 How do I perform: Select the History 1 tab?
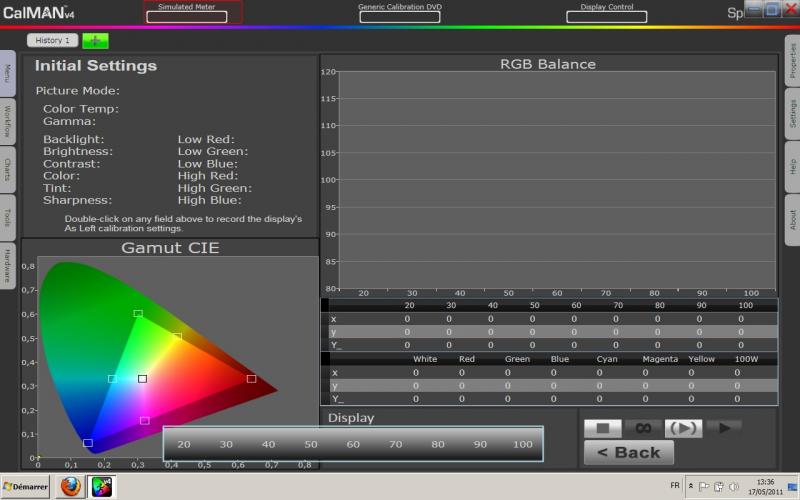click(x=53, y=40)
